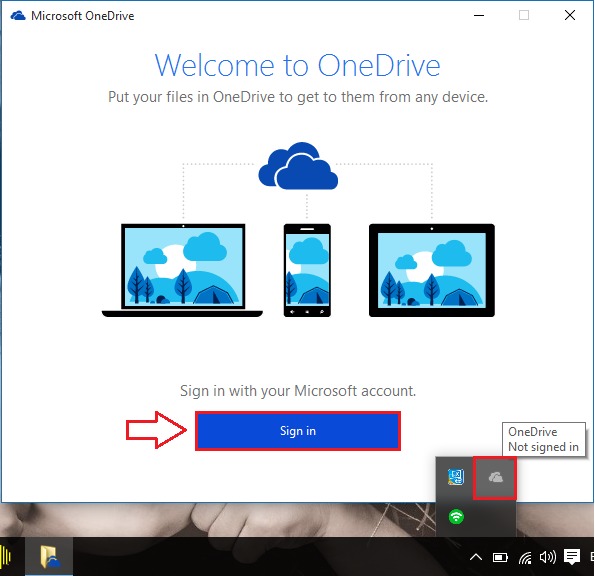Click the yellow striped app icon on taskbar

tap(6, 557)
